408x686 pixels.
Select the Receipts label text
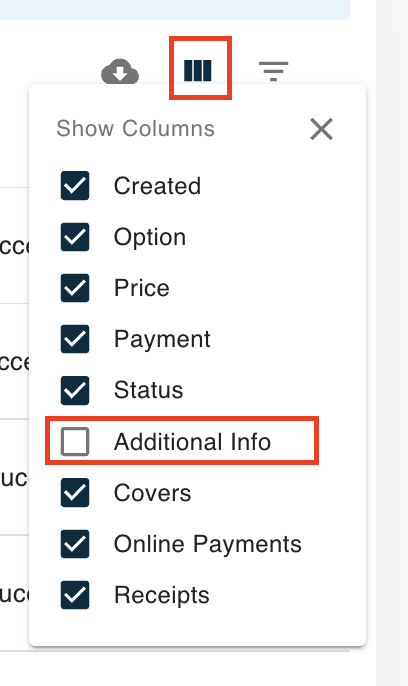tap(162, 595)
